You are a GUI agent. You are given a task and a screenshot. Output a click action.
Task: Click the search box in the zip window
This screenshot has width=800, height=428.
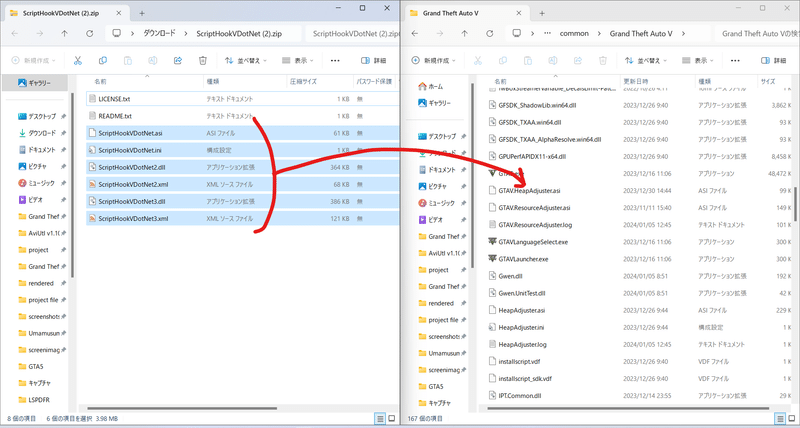point(352,34)
